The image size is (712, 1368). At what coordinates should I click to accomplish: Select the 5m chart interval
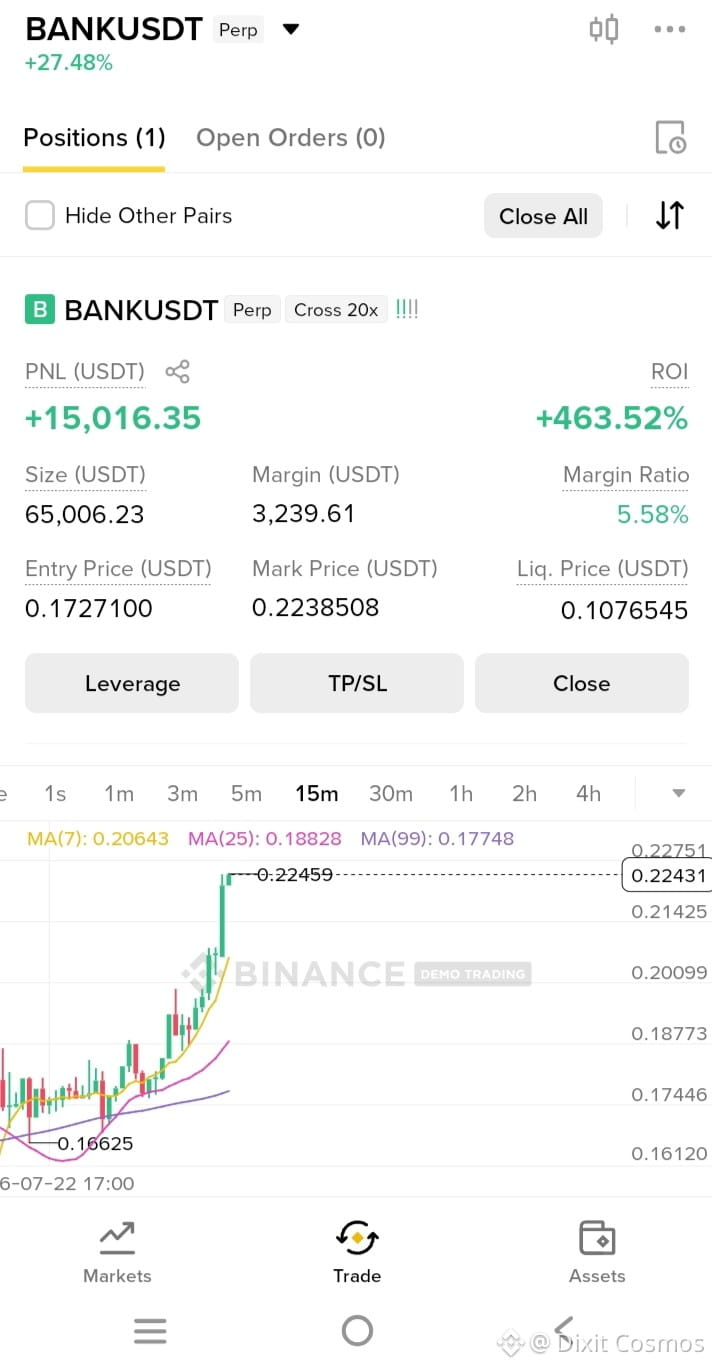[x=246, y=793]
